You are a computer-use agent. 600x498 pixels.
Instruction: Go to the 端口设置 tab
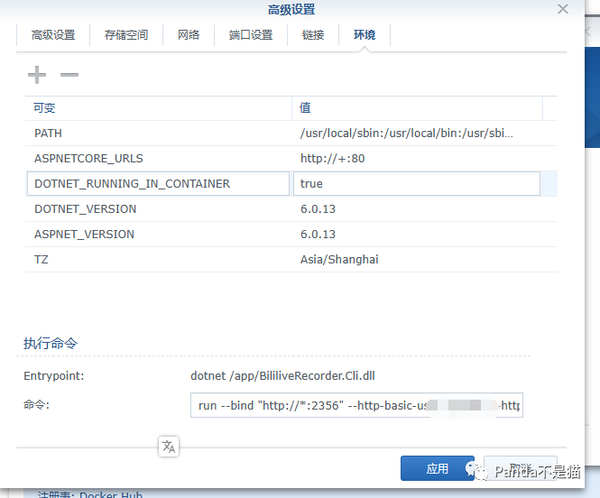click(x=251, y=35)
